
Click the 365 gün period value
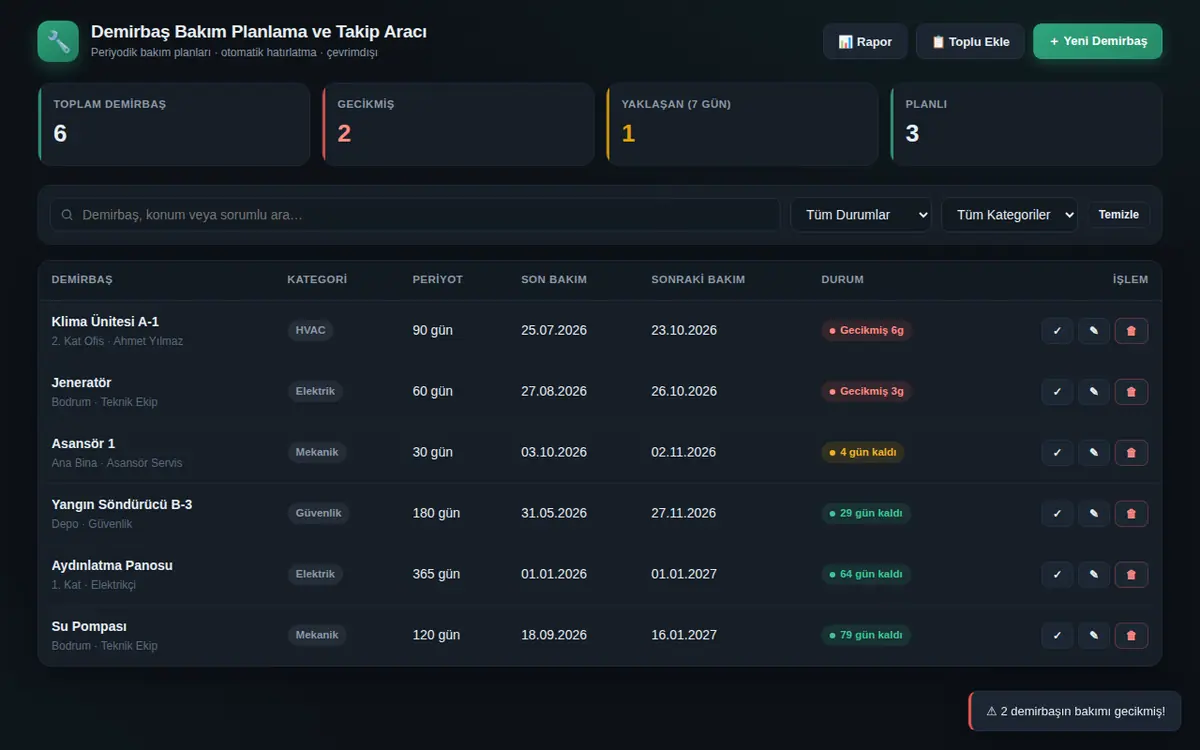point(437,575)
